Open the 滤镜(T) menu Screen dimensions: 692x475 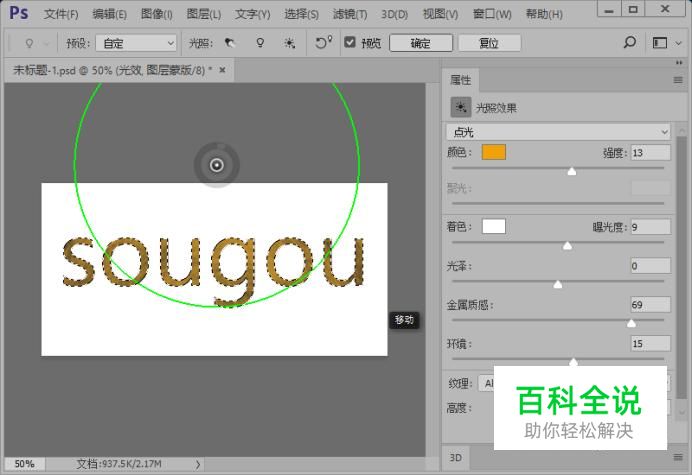tap(350, 14)
